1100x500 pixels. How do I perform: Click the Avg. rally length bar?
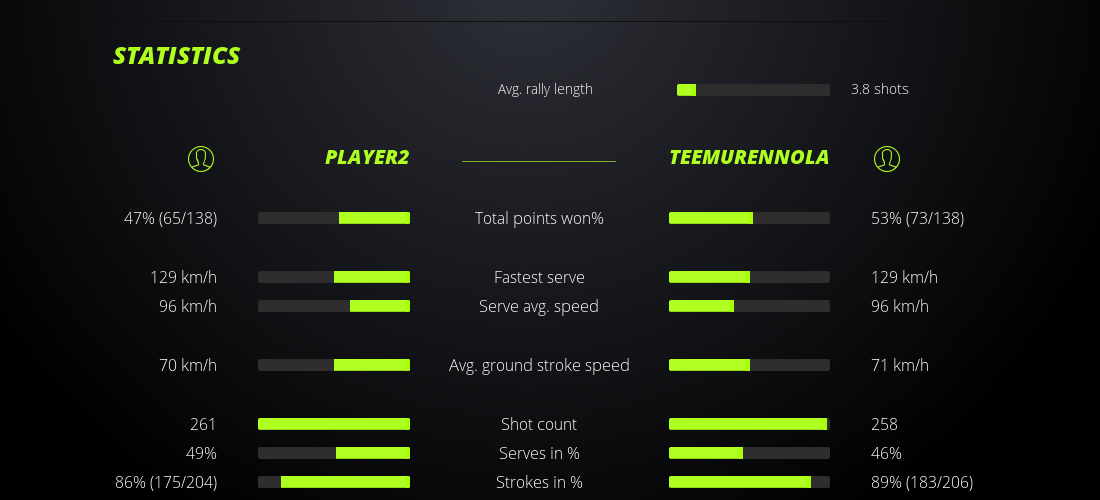[753, 90]
